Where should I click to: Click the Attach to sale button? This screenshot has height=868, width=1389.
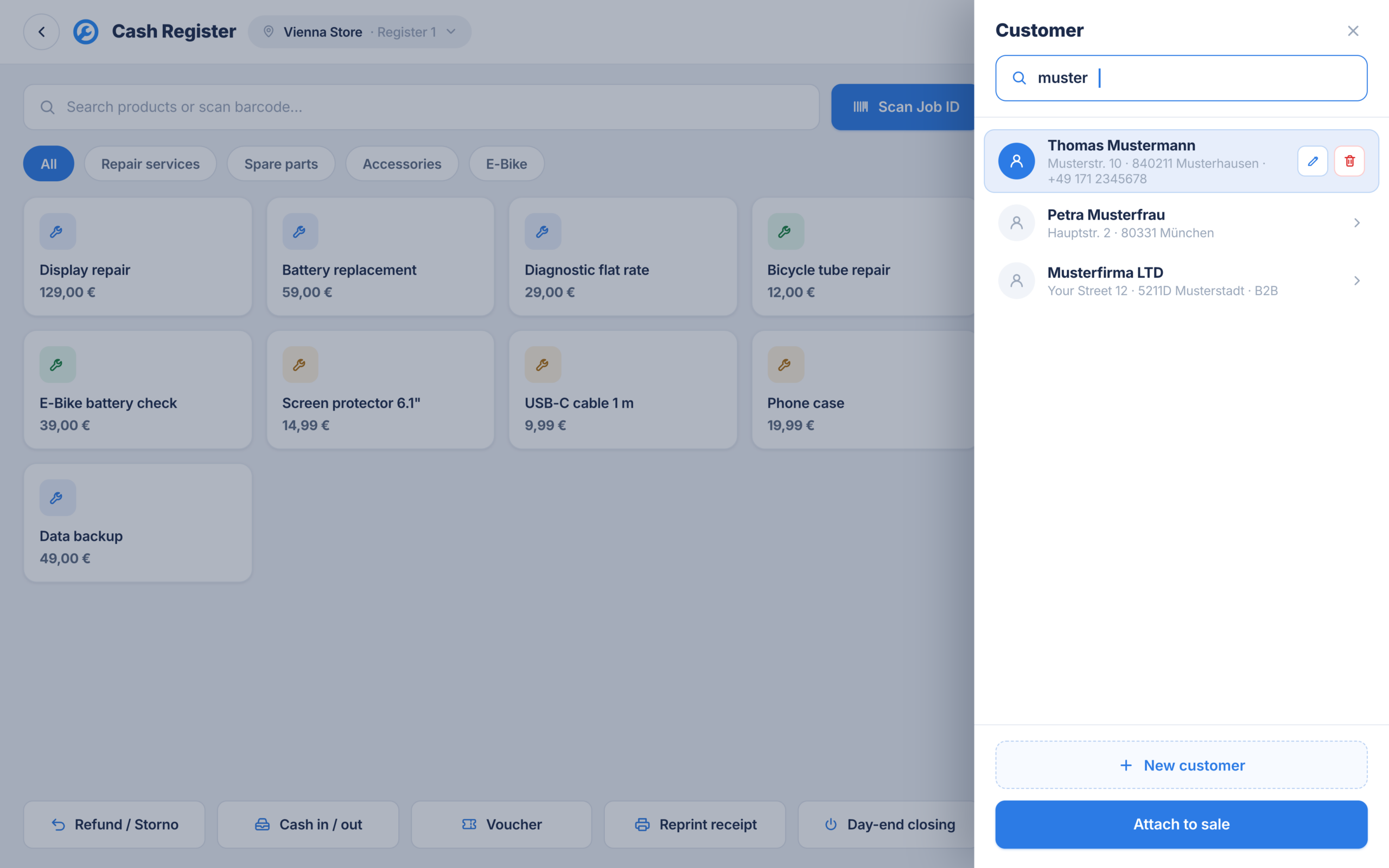tap(1181, 825)
